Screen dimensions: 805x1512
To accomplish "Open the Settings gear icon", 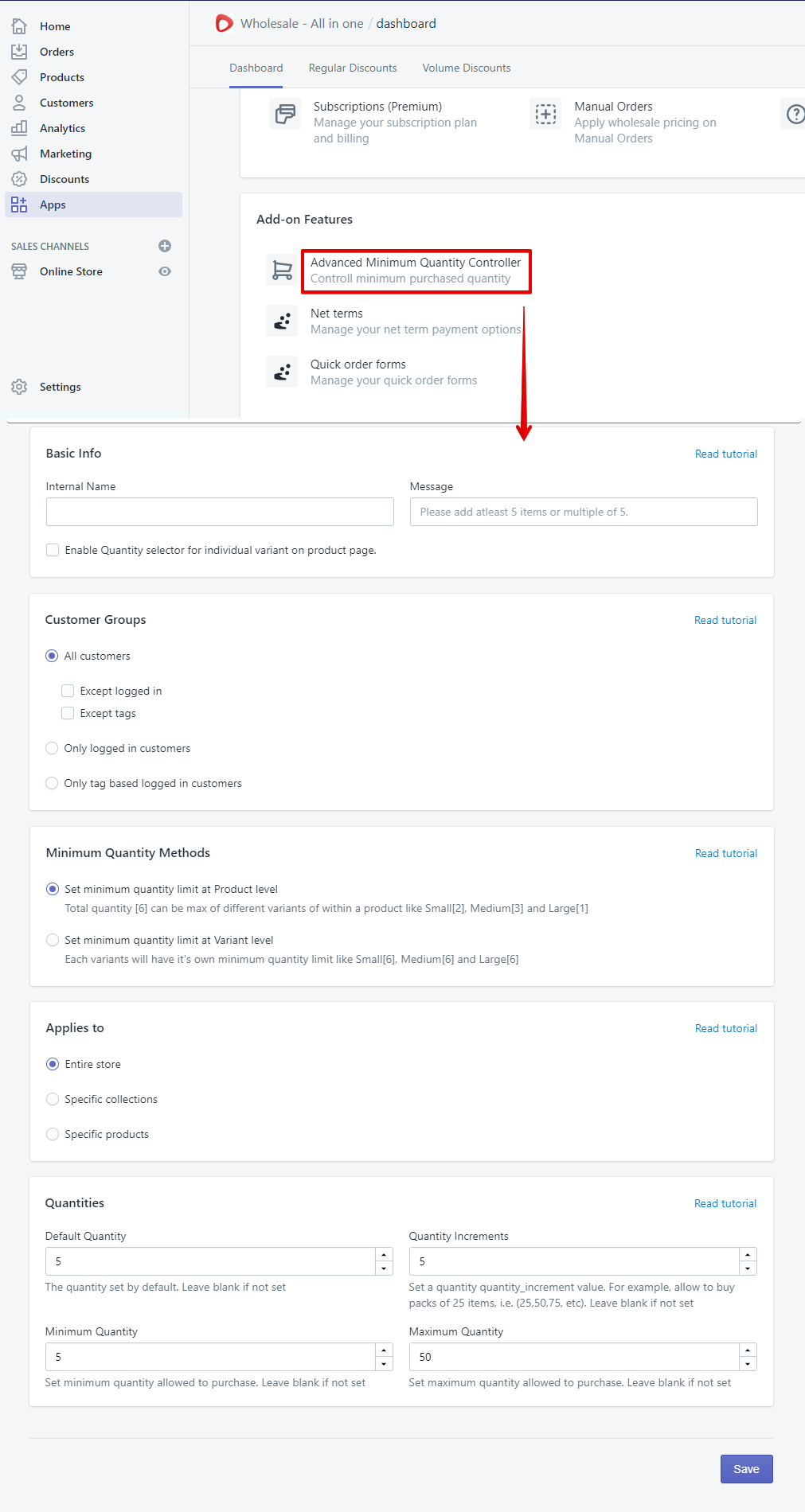I will 19,387.
